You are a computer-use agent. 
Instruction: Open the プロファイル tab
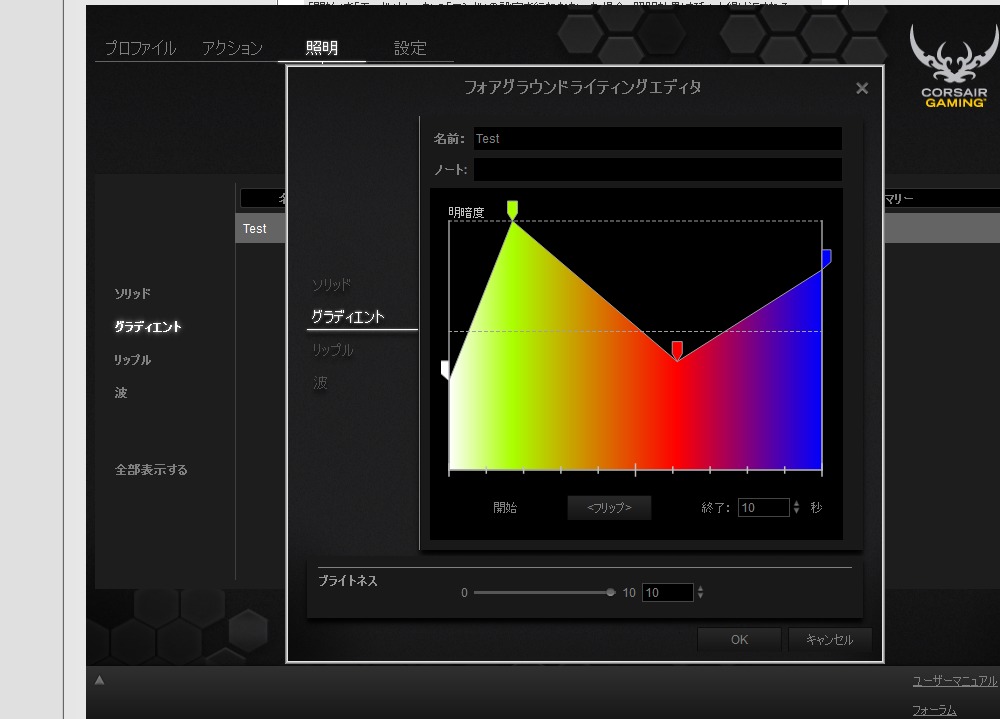point(140,48)
